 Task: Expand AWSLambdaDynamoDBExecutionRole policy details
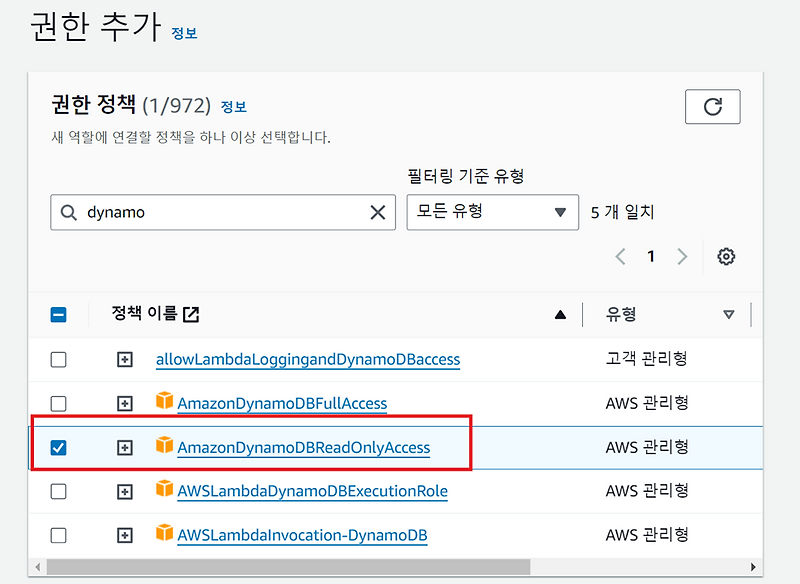point(124,491)
